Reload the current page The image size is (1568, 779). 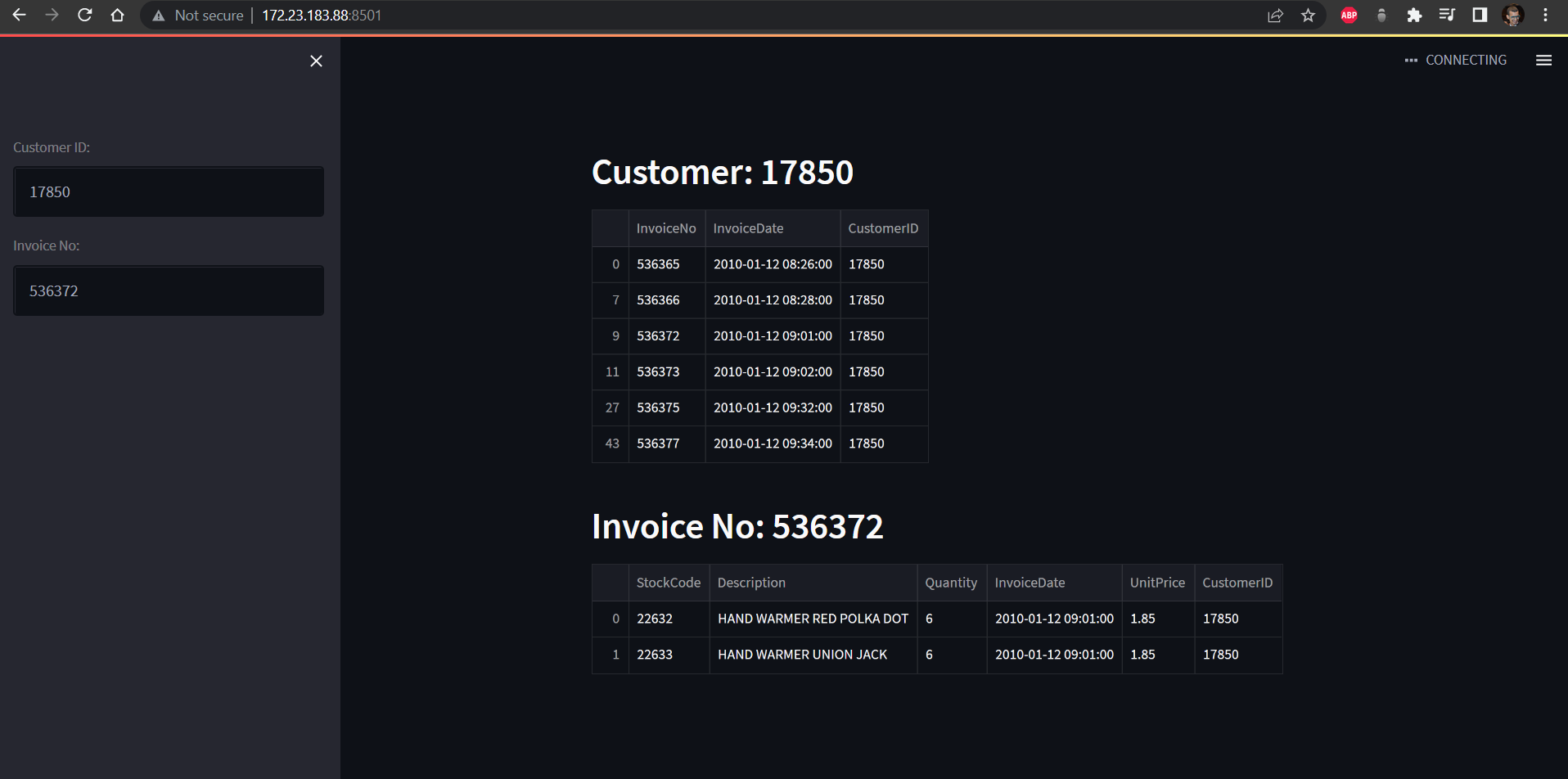[x=84, y=15]
